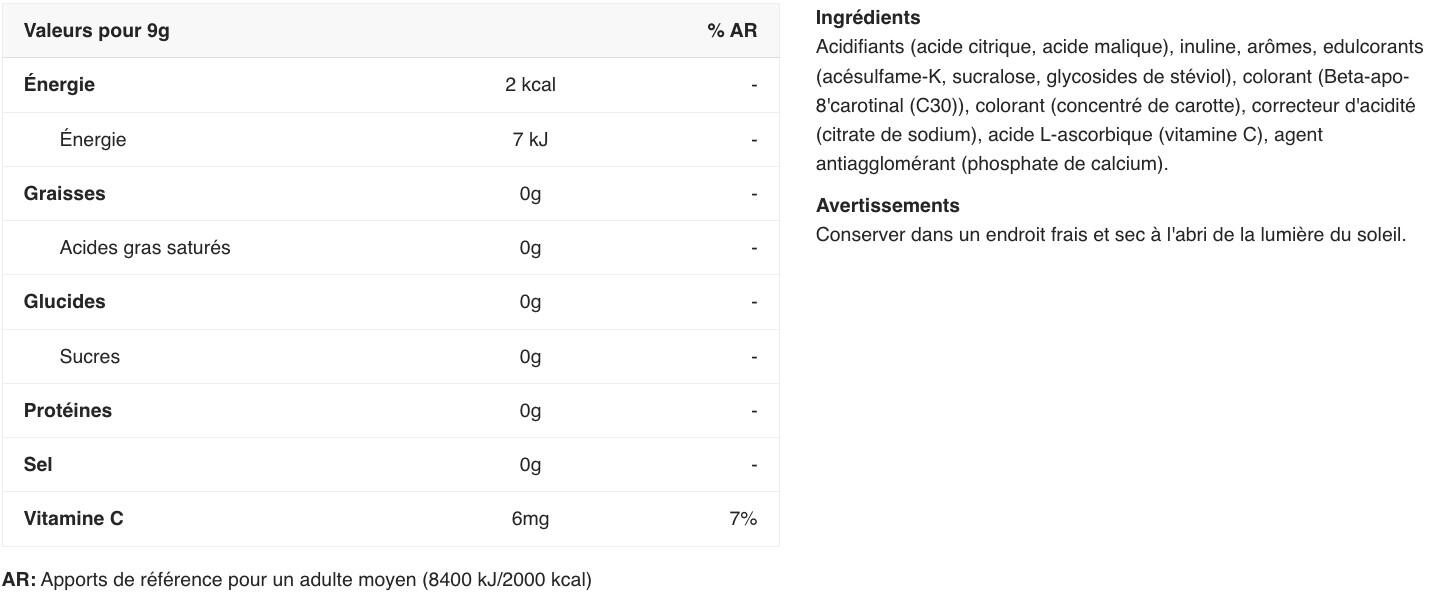Click the 'Valeurs pour 9g' table header
The image size is (1436, 598).
(96, 31)
